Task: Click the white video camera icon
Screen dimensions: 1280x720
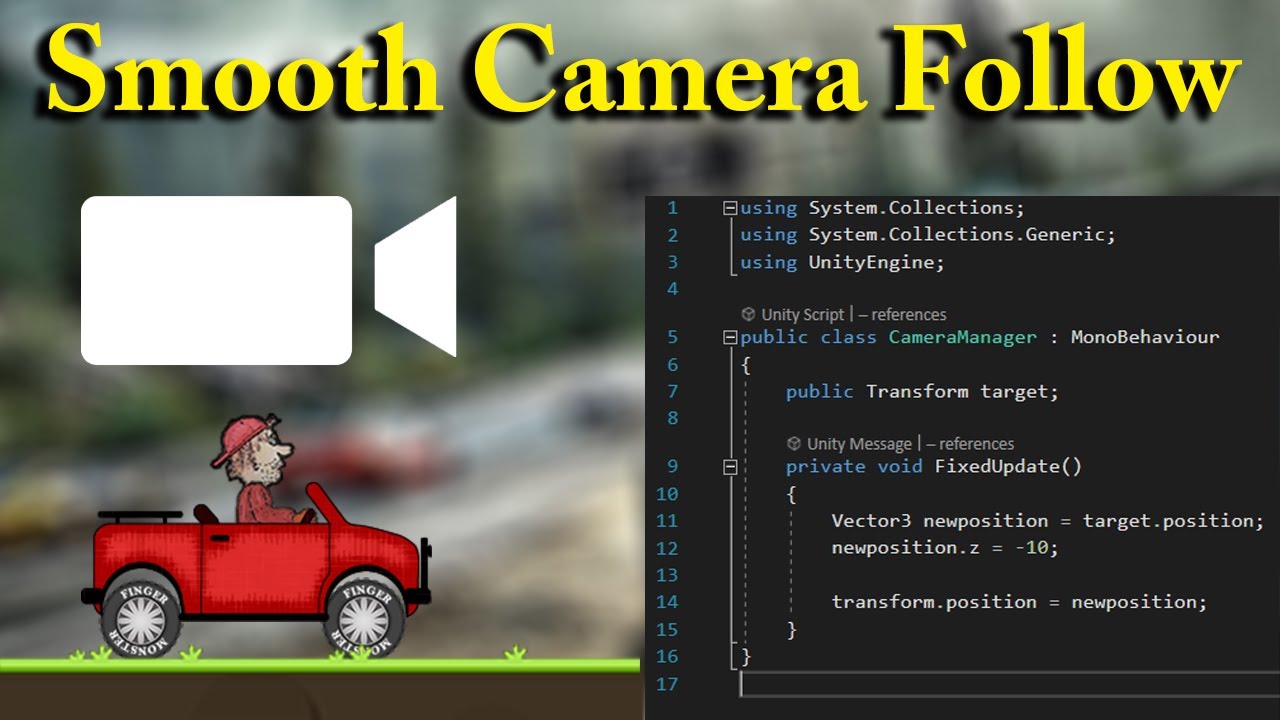Action: pos(268,279)
